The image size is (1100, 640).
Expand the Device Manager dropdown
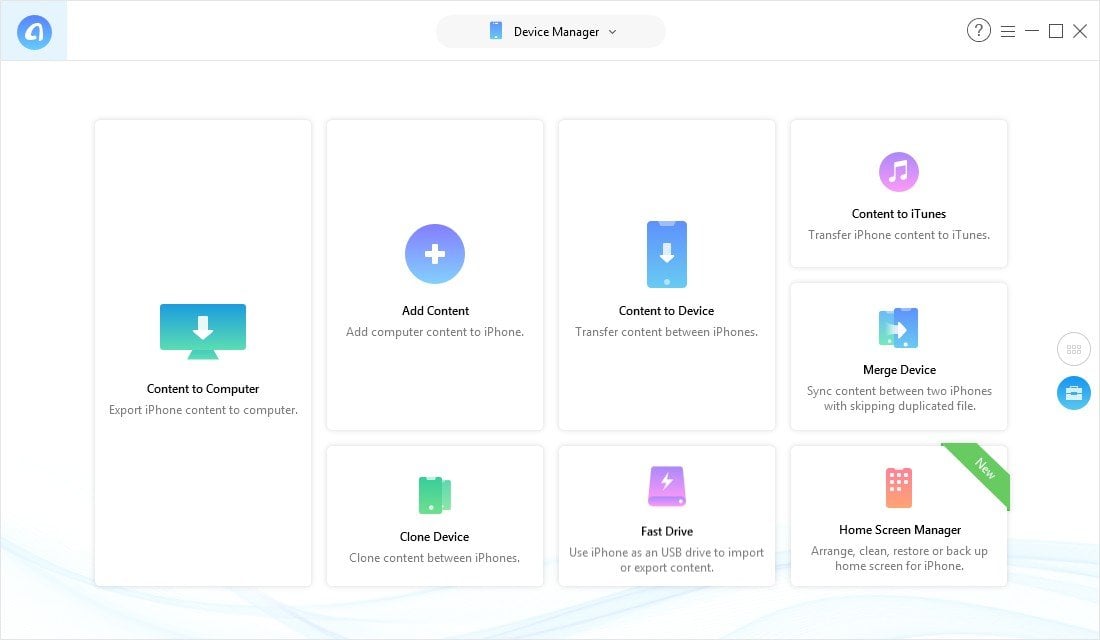pos(551,32)
